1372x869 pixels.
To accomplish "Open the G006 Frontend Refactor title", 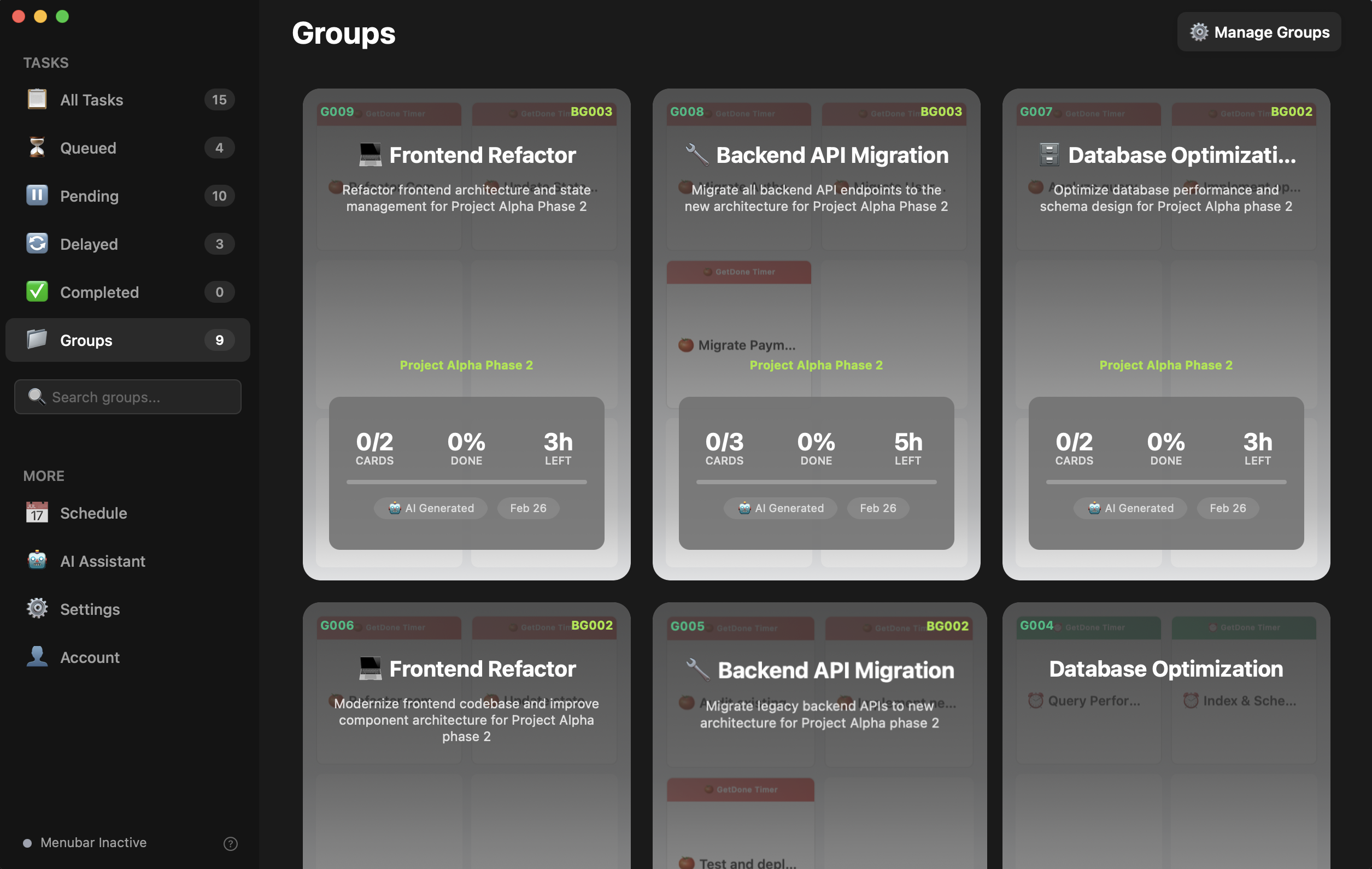I will click(482, 669).
